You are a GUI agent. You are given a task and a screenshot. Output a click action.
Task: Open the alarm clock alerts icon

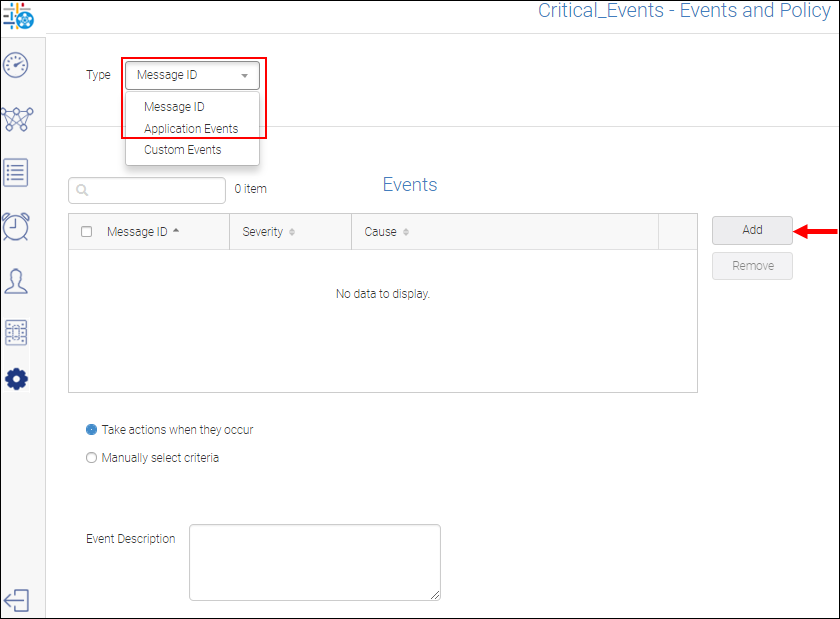pyautogui.click(x=16, y=226)
